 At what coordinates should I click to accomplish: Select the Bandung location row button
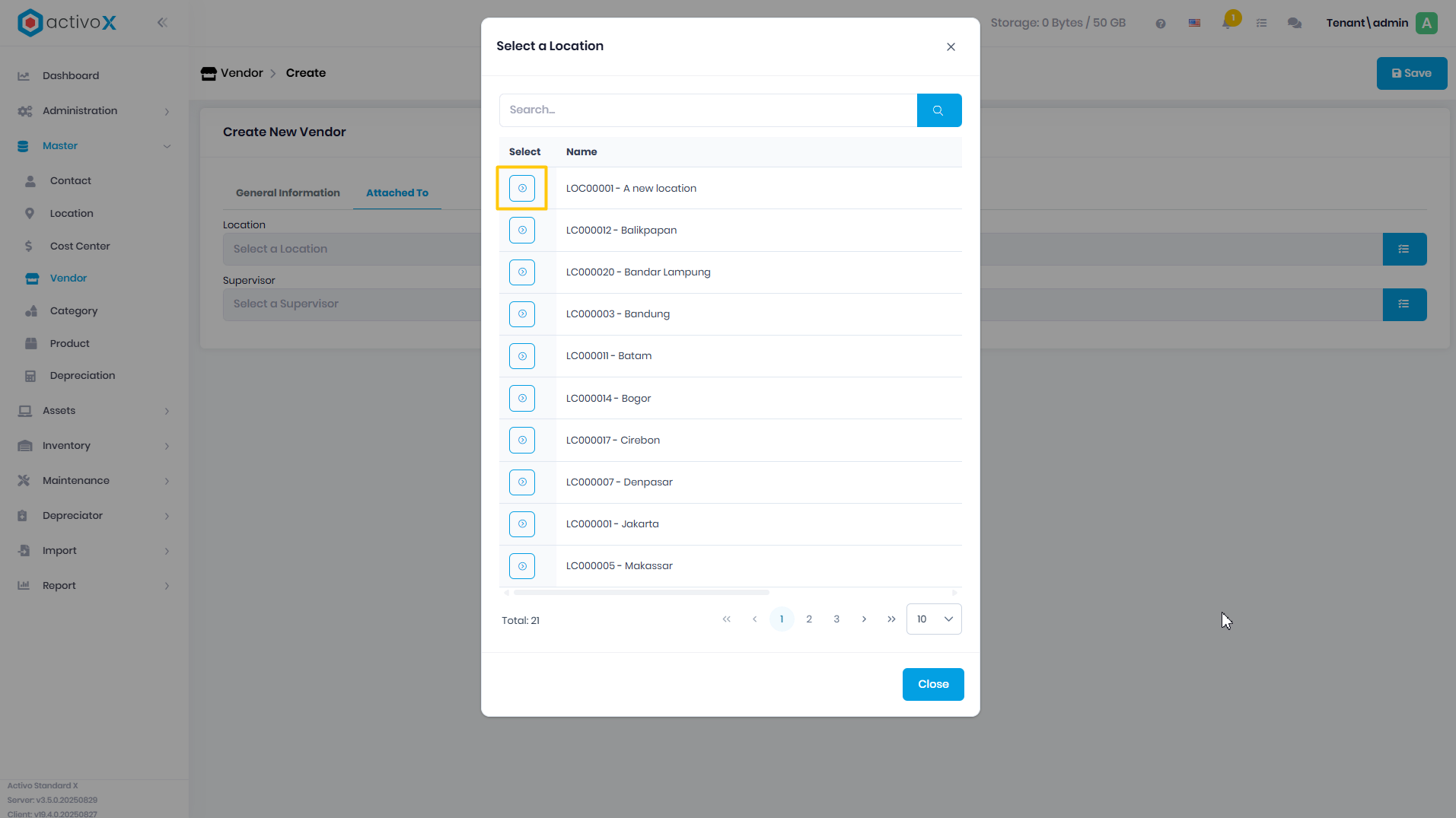coord(522,314)
